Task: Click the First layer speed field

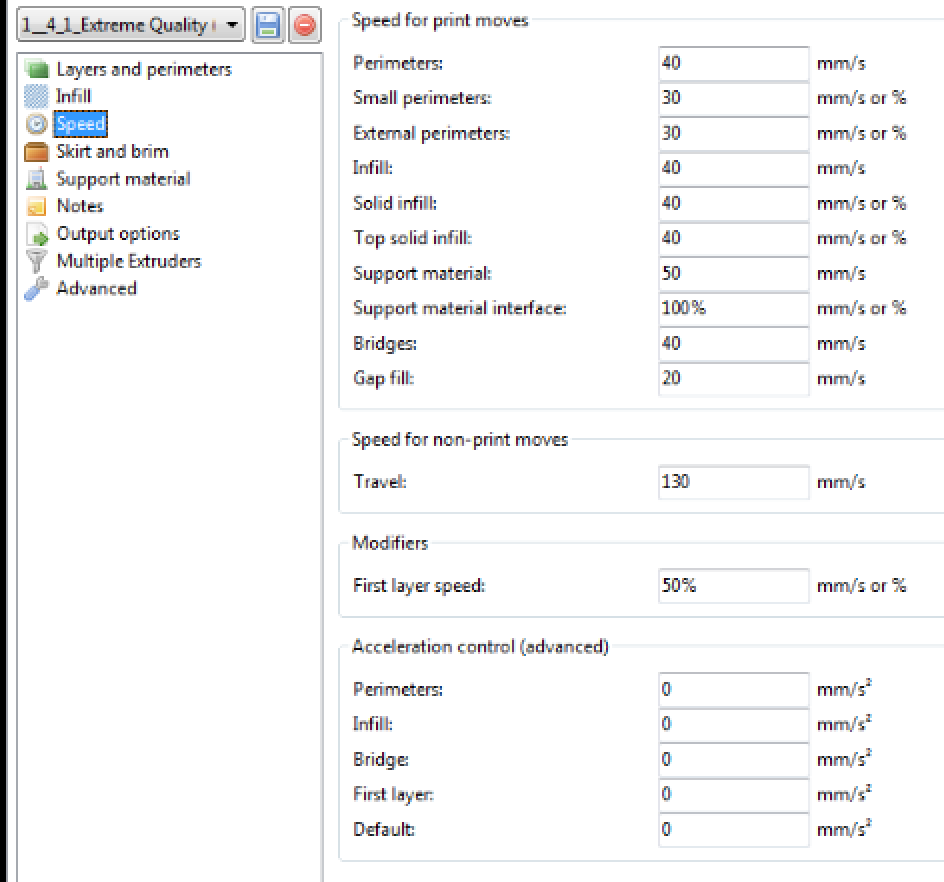Action: pos(733,586)
